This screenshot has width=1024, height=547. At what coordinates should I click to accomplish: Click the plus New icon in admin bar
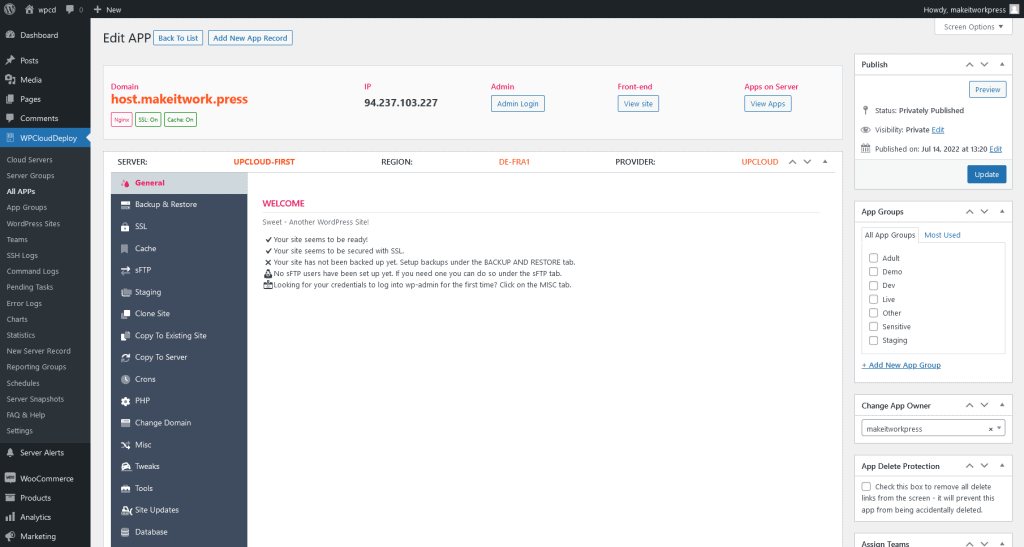(97, 9)
